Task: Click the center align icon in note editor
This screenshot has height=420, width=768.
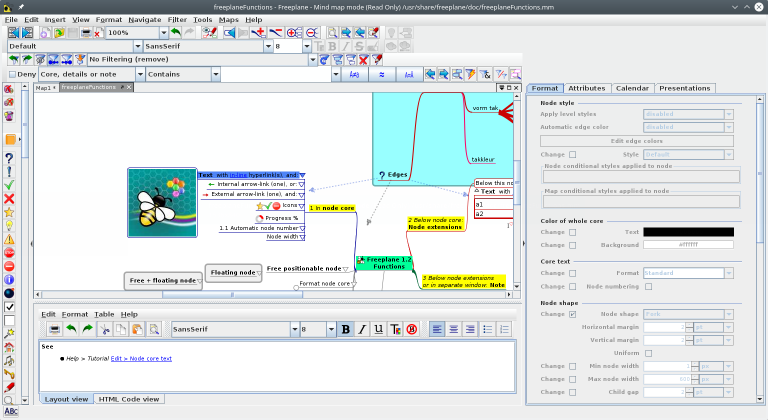Action: tap(454, 329)
